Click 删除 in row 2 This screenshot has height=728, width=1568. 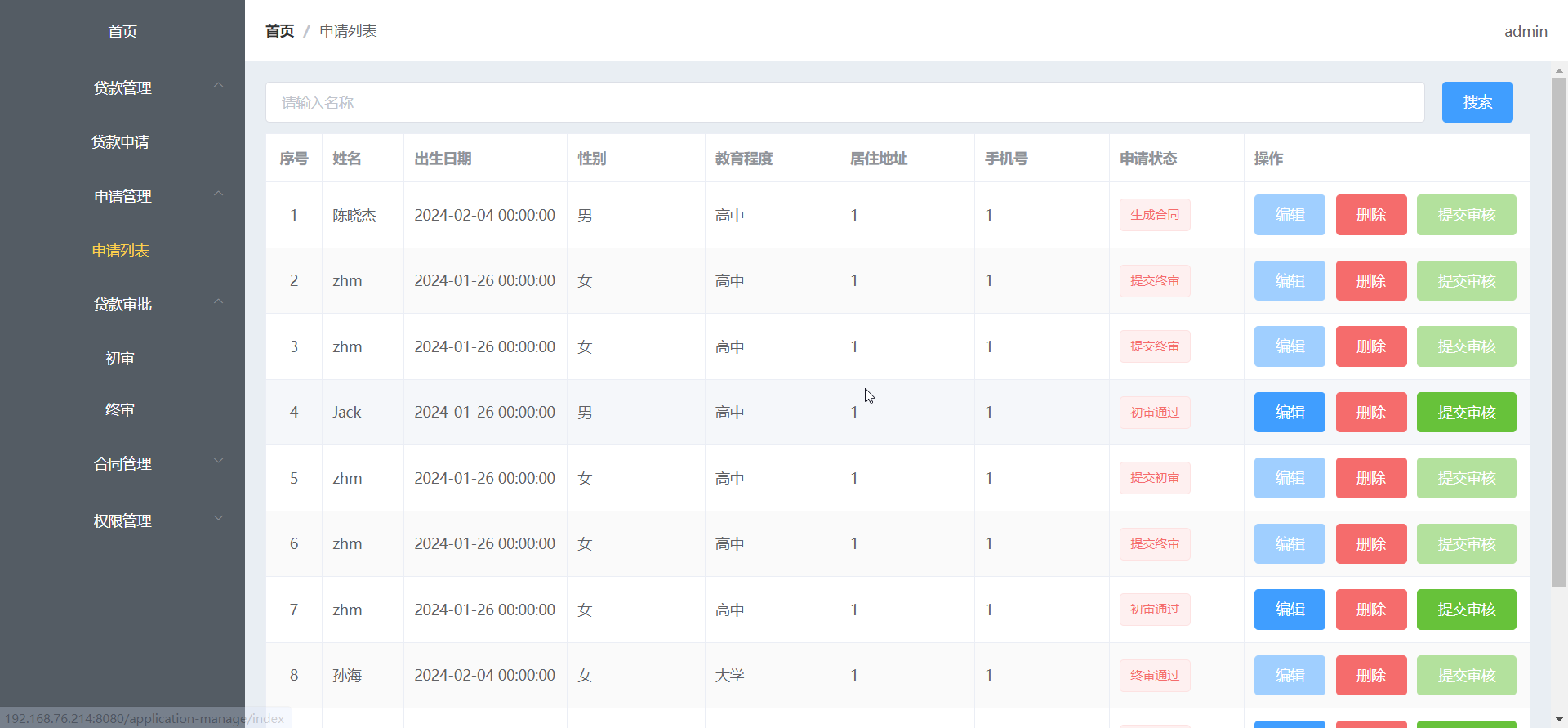[1371, 281]
